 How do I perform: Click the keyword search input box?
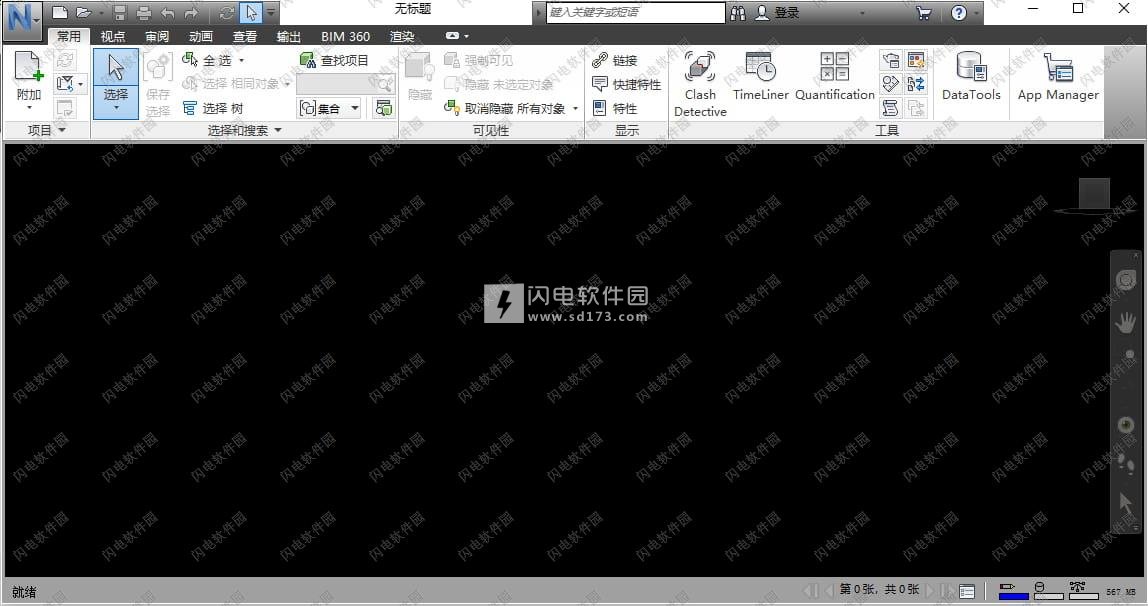(636, 12)
